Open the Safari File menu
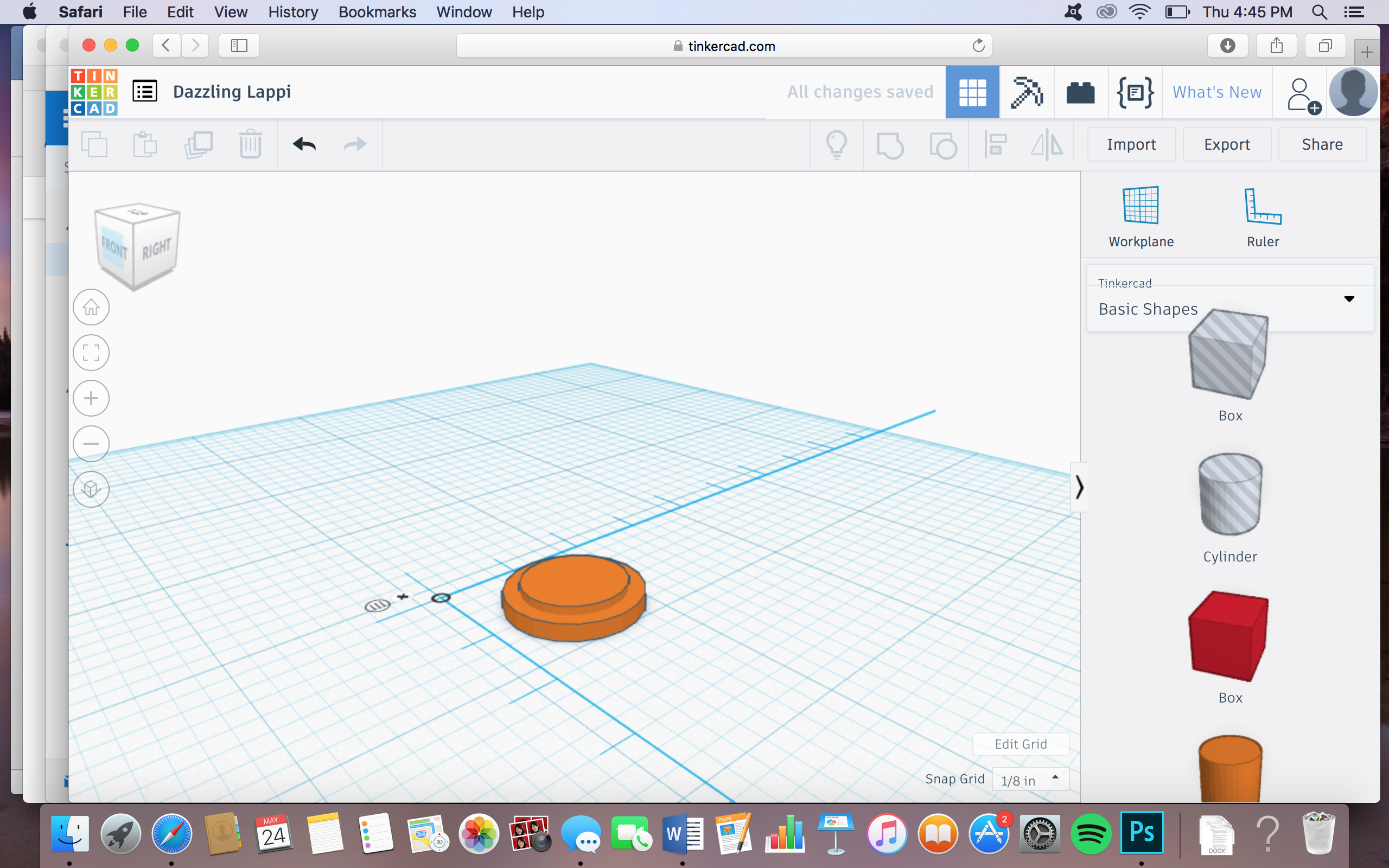This screenshot has height=868, width=1389. (x=135, y=11)
